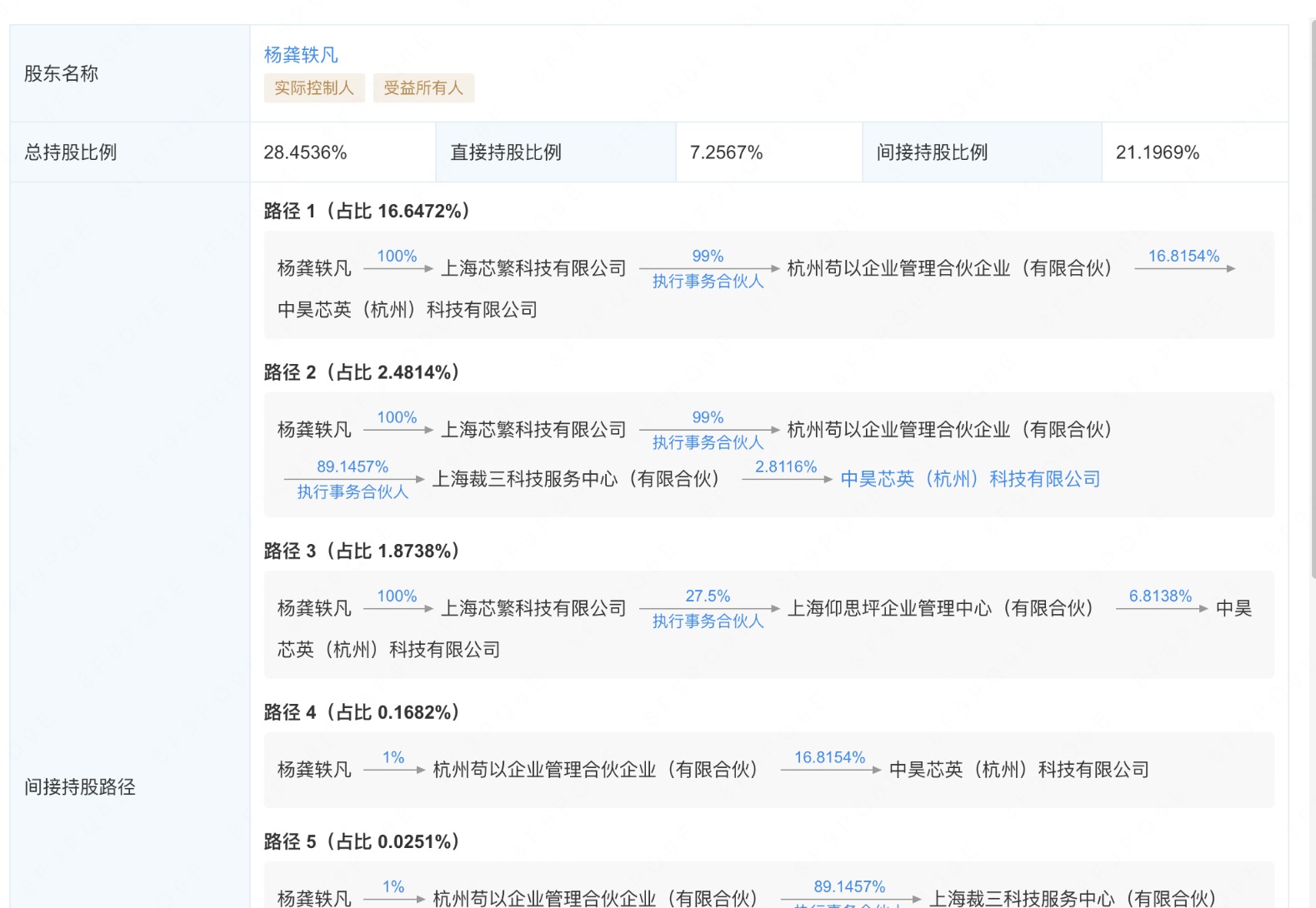Click 16.8154% percentage in path 1
The image size is (1316, 908).
click(x=1183, y=256)
